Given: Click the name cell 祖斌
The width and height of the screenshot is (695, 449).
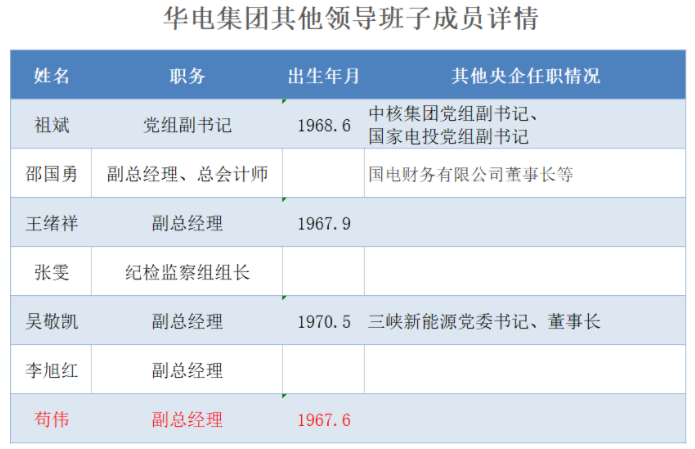Looking at the screenshot, I should pos(52,125).
